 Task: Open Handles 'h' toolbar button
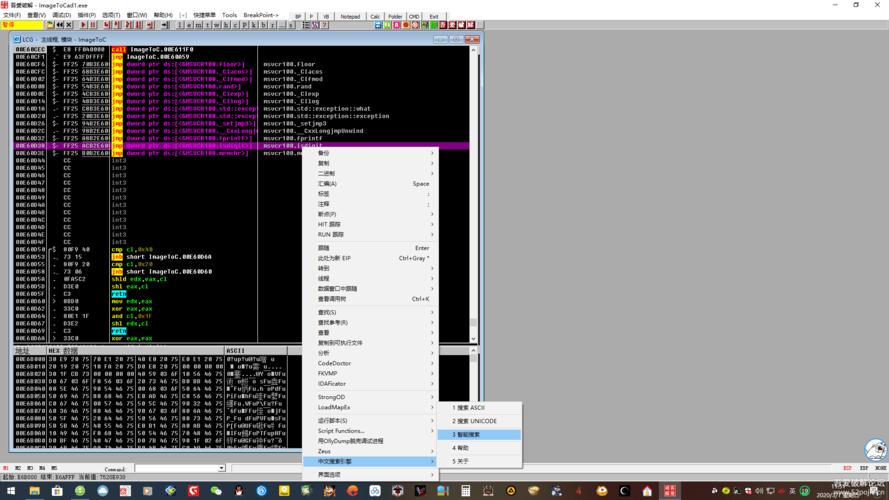click(x=226, y=25)
